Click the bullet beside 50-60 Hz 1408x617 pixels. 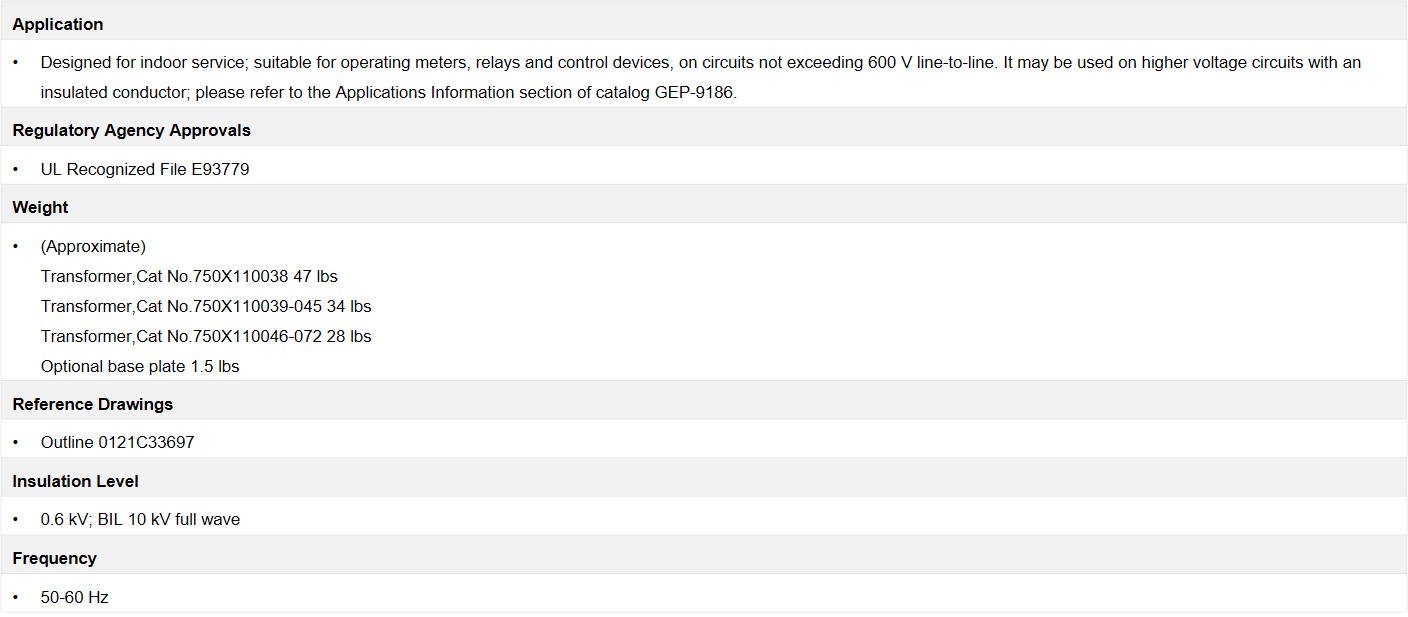coord(16,597)
